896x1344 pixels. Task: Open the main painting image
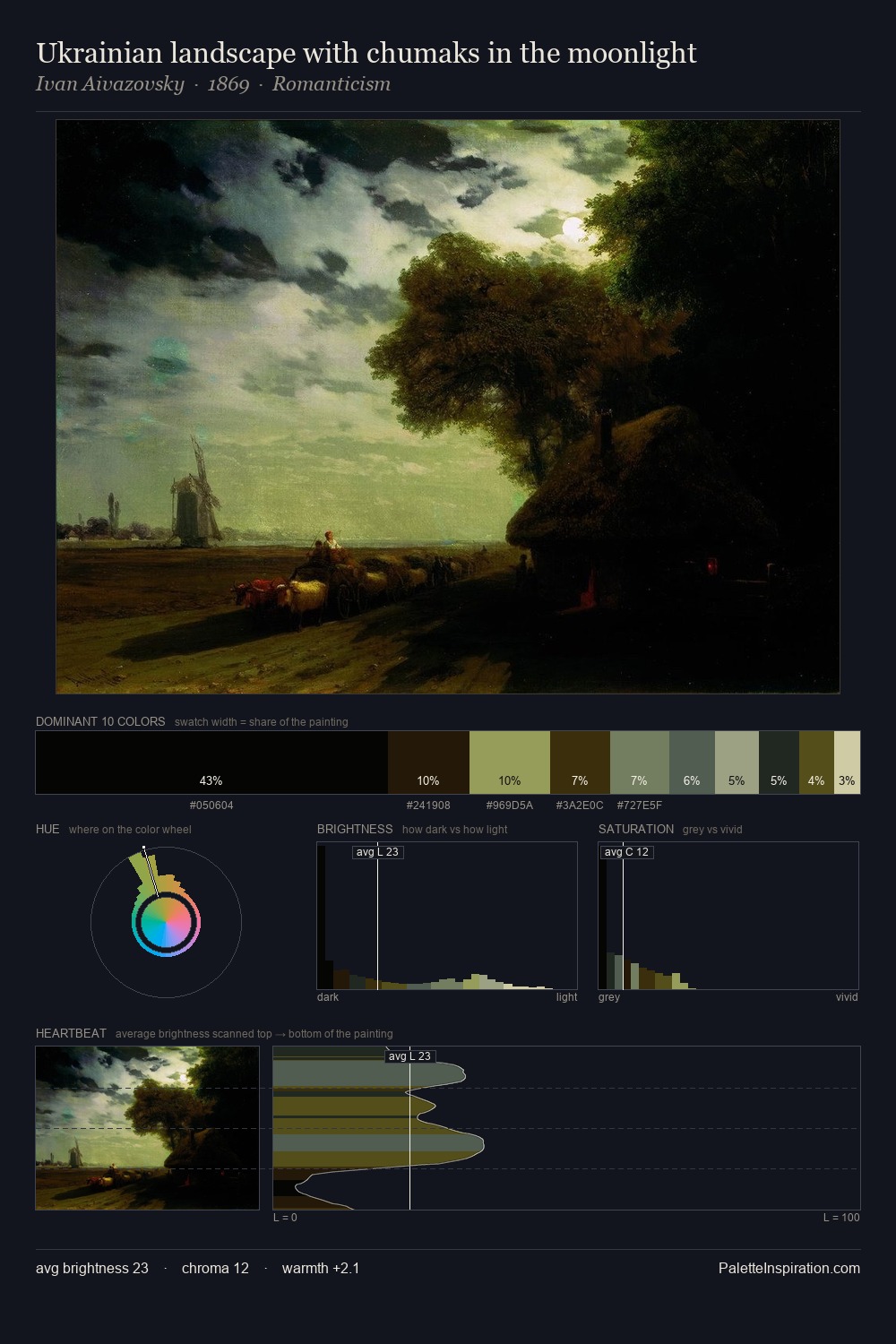point(448,407)
